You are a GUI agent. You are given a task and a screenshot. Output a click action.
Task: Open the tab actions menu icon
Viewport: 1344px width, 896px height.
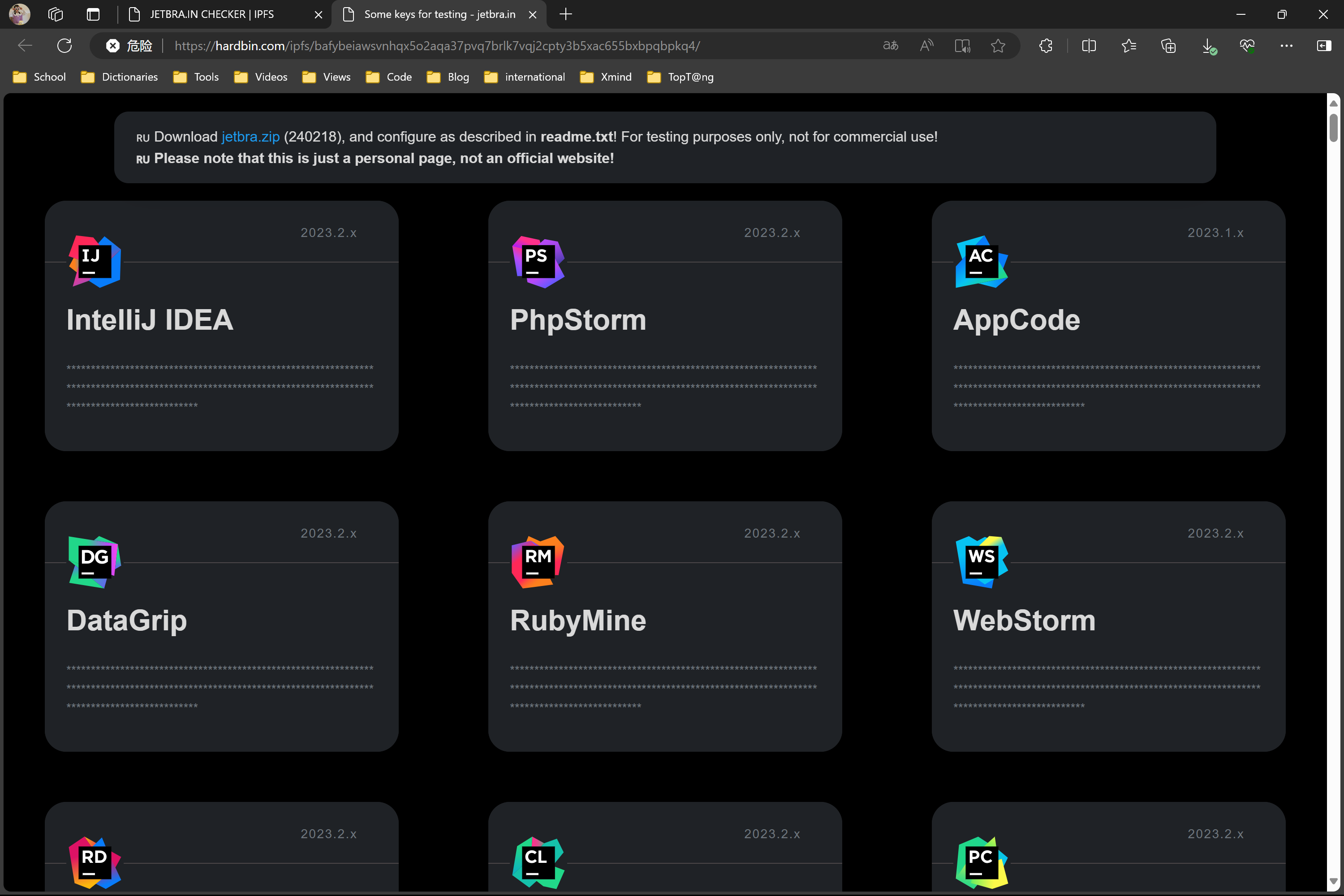pyautogui.click(x=93, y=14)
